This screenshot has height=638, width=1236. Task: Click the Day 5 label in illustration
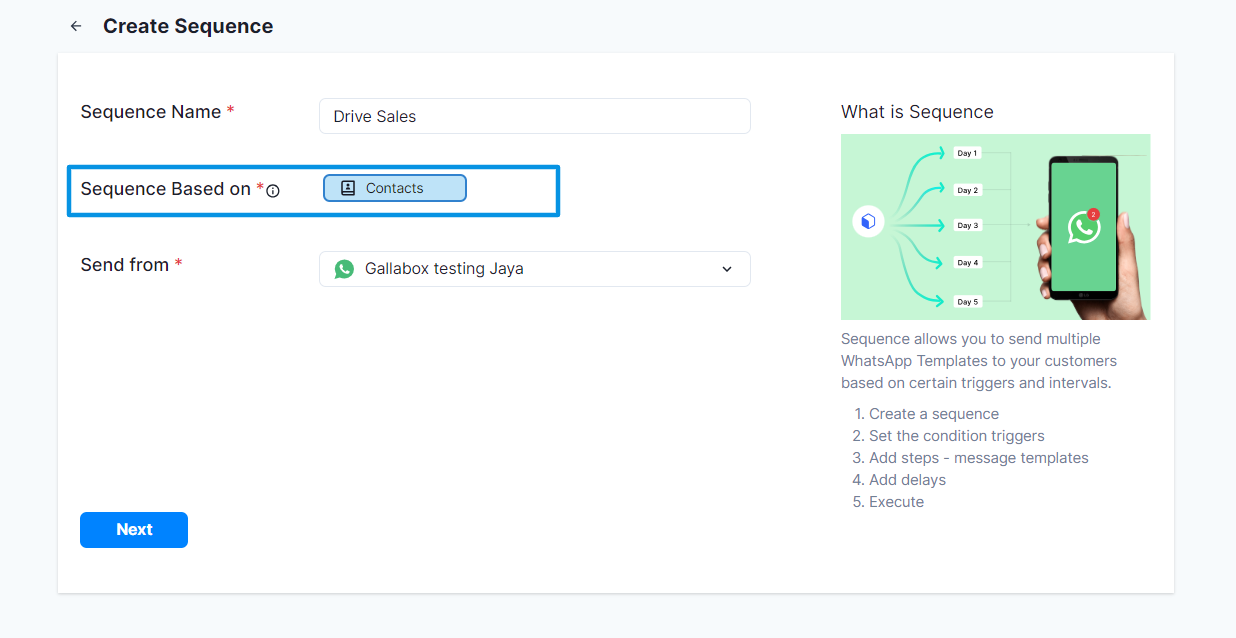click(967, 301)
